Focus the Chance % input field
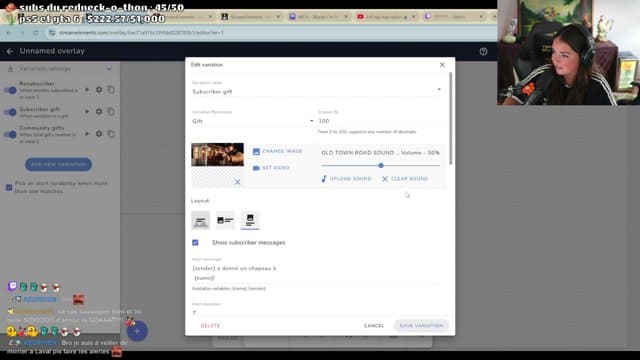The width and height of the screenshot is (640, 360). coord(380,121)
